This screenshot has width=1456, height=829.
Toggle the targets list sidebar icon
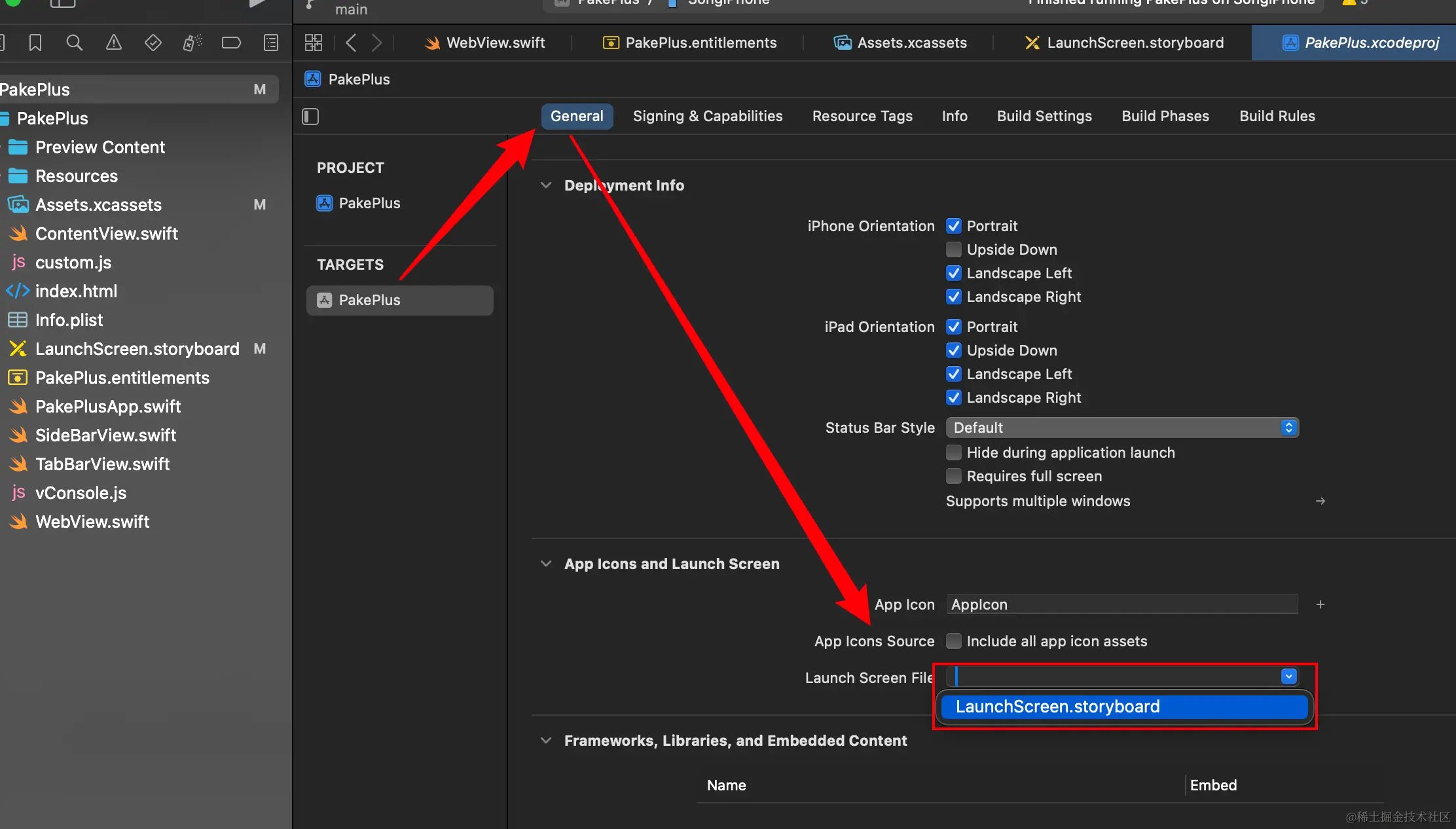click(310, 117)
